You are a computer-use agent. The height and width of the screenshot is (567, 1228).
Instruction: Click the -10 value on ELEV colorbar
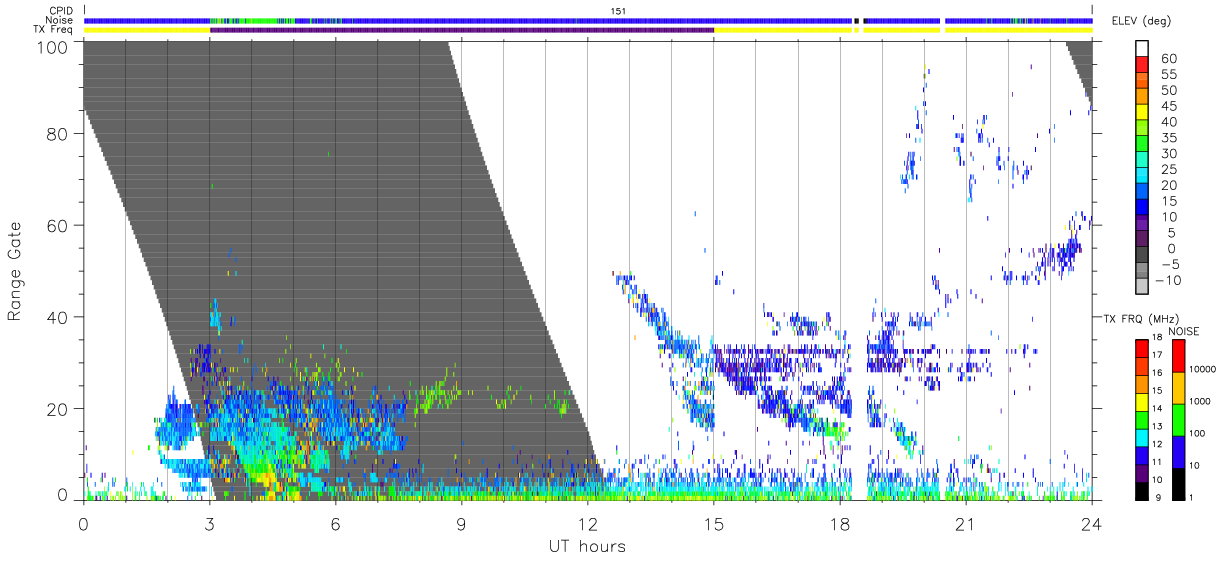coord(1169,281)
